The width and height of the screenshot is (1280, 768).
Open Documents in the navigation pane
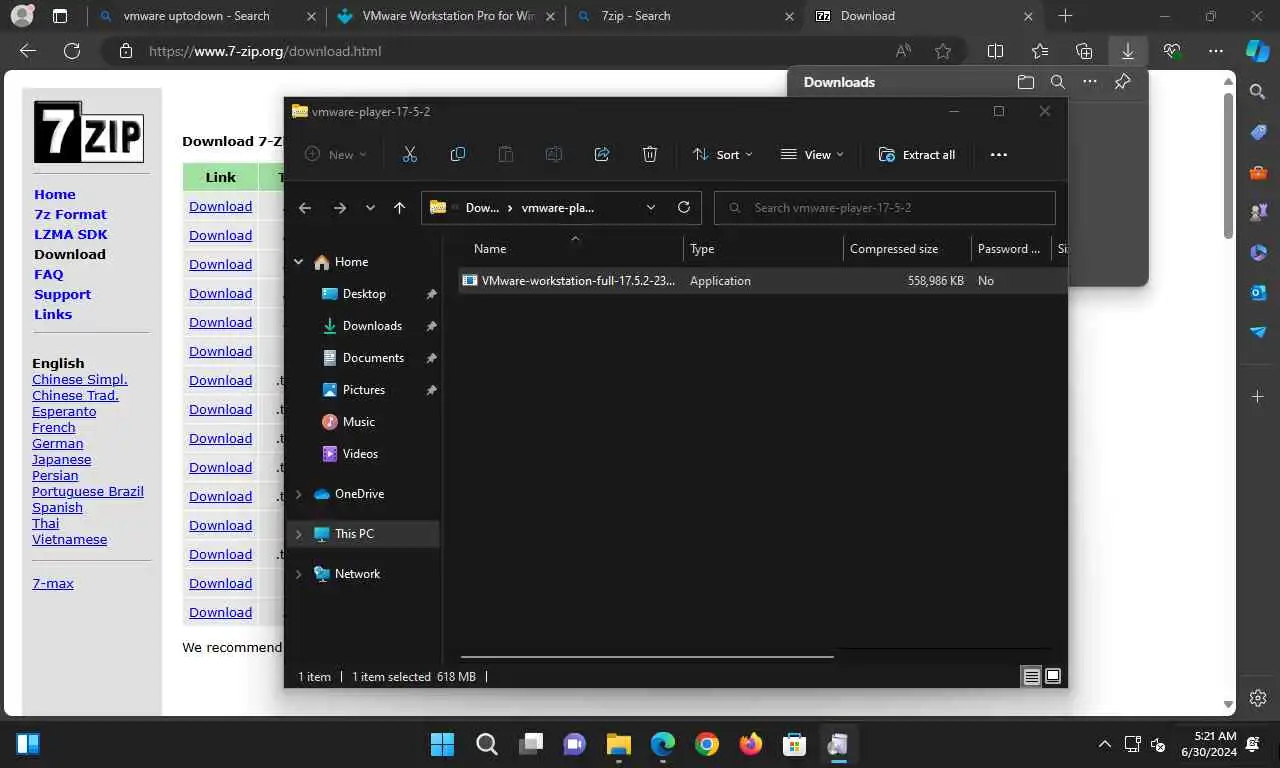[373, 358]
